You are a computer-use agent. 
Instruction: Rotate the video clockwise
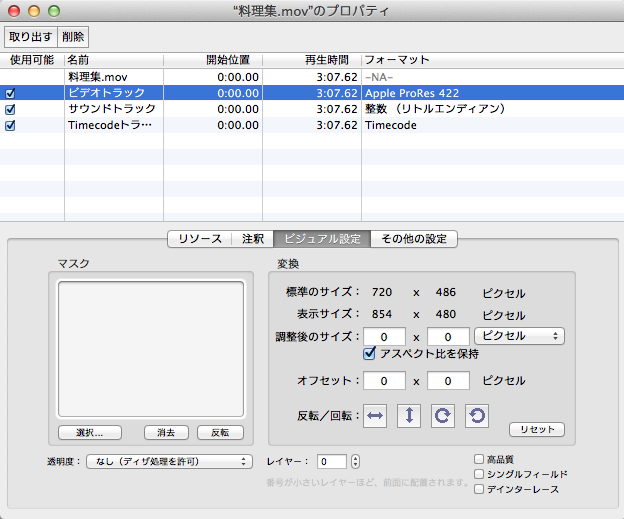tap(443, 416)
